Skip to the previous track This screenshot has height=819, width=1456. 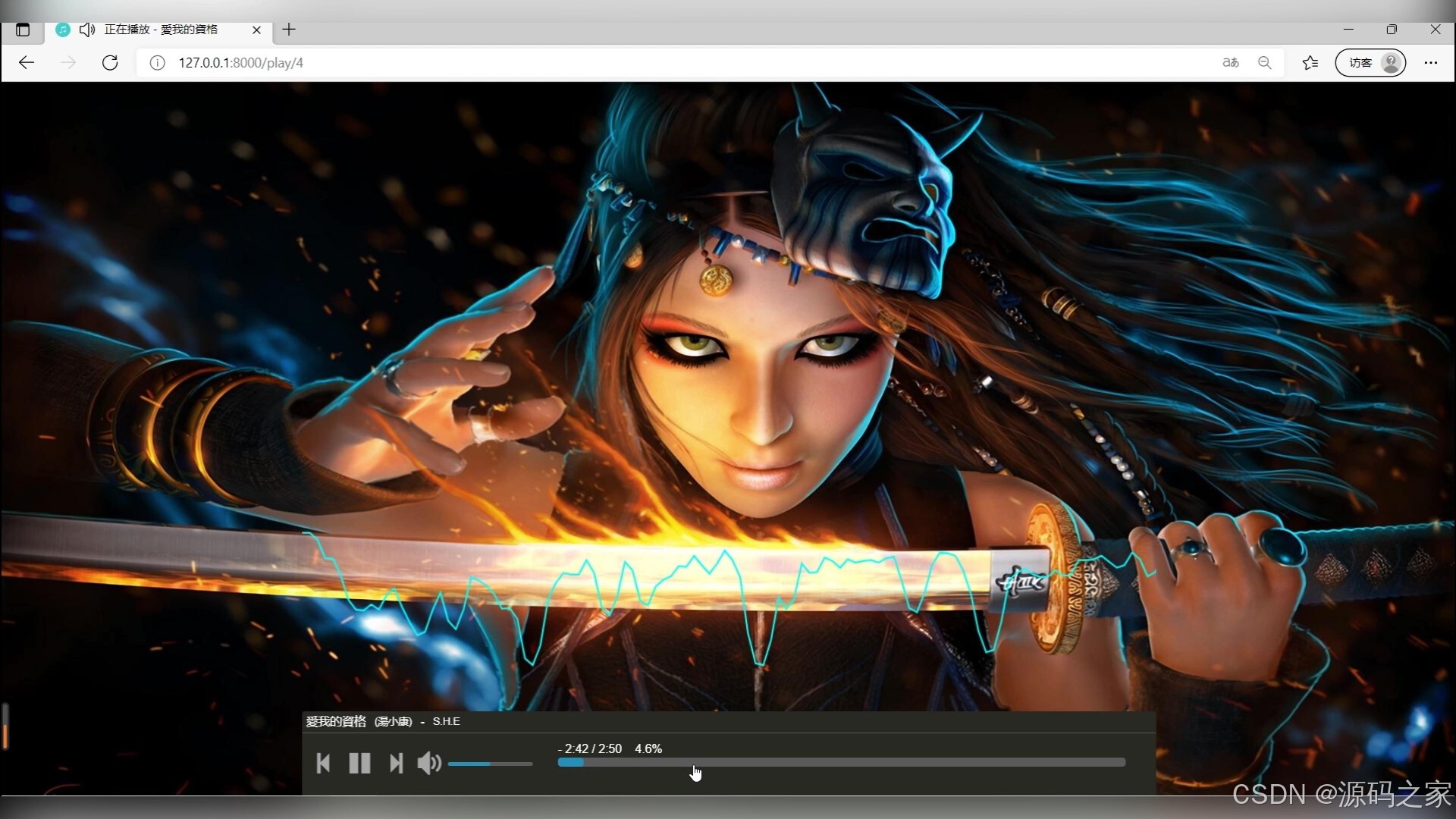coord(323,763)
